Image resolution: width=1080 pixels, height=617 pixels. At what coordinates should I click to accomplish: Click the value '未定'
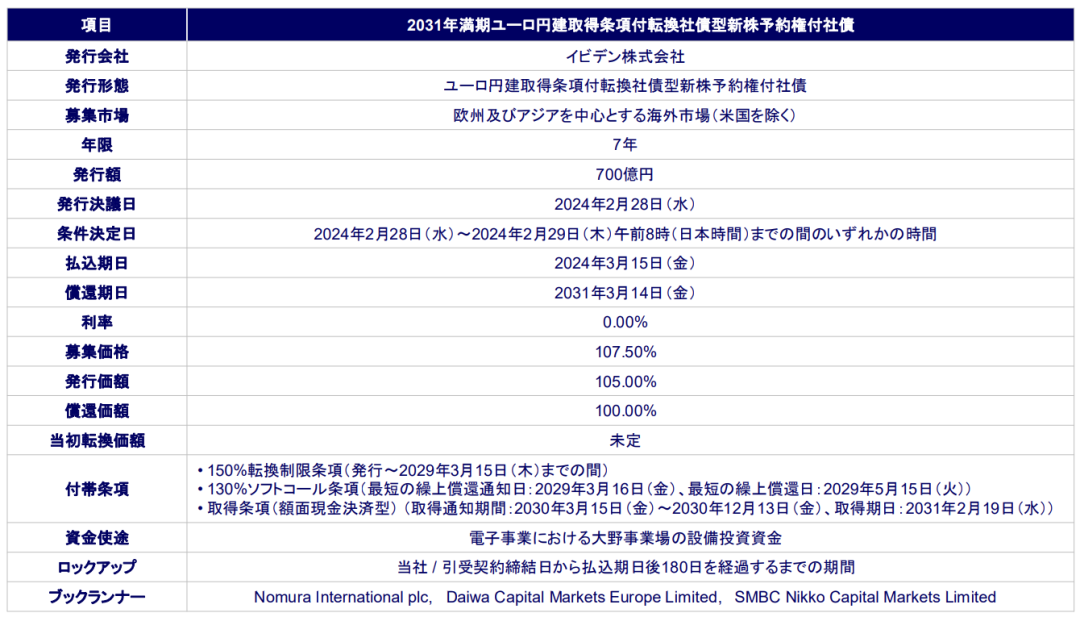(625, 441)
